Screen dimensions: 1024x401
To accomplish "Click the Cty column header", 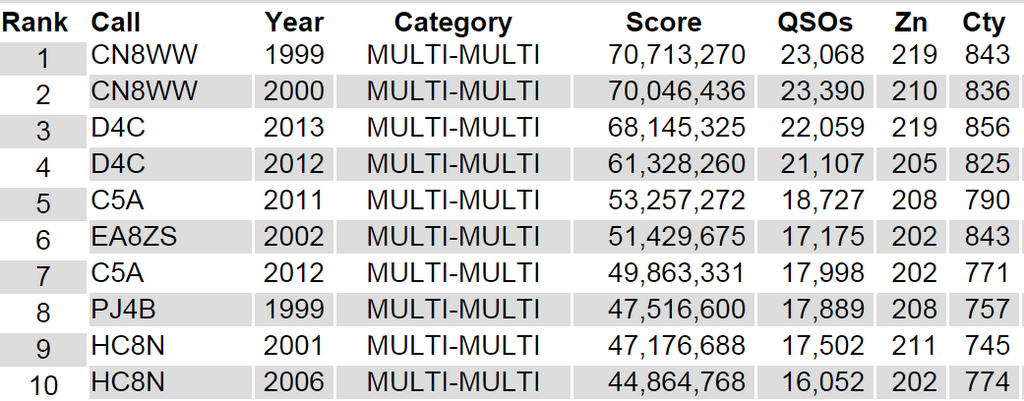I will tap(984, 23).
